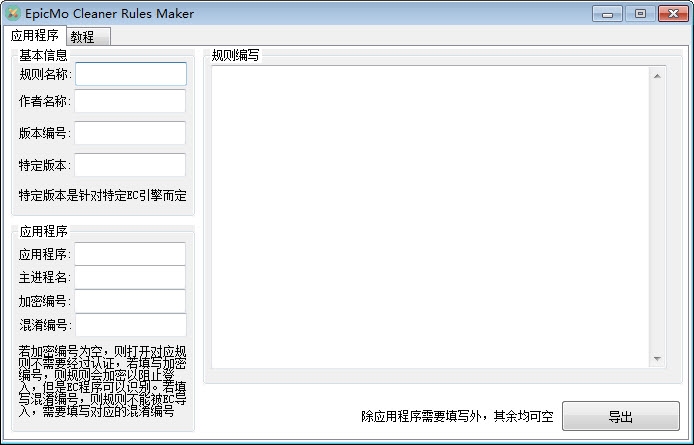
Task: Click the 规则编写 group label
Action: tap(235, 55)
